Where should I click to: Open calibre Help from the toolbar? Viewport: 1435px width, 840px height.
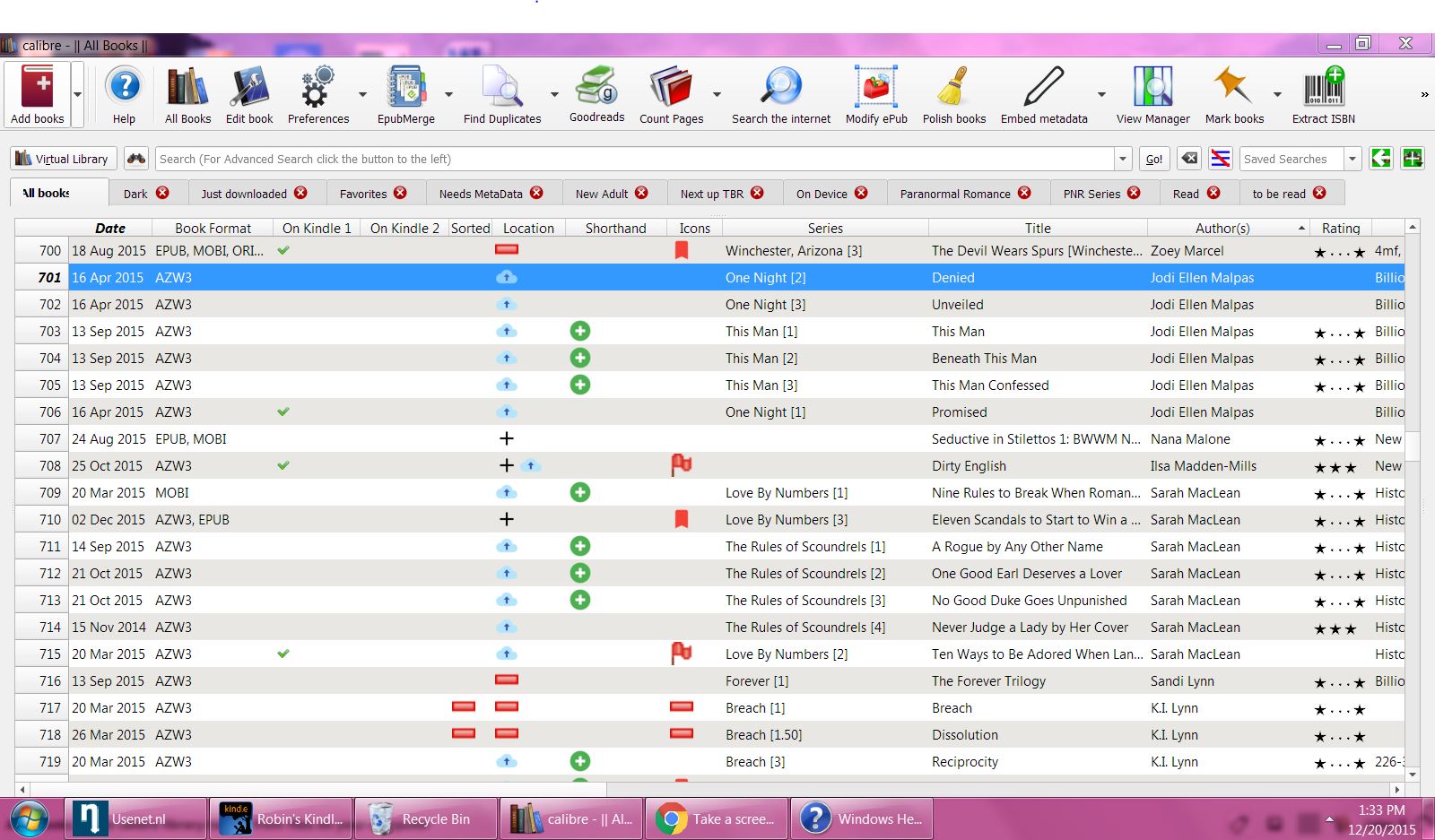click(x=124, y=94)
